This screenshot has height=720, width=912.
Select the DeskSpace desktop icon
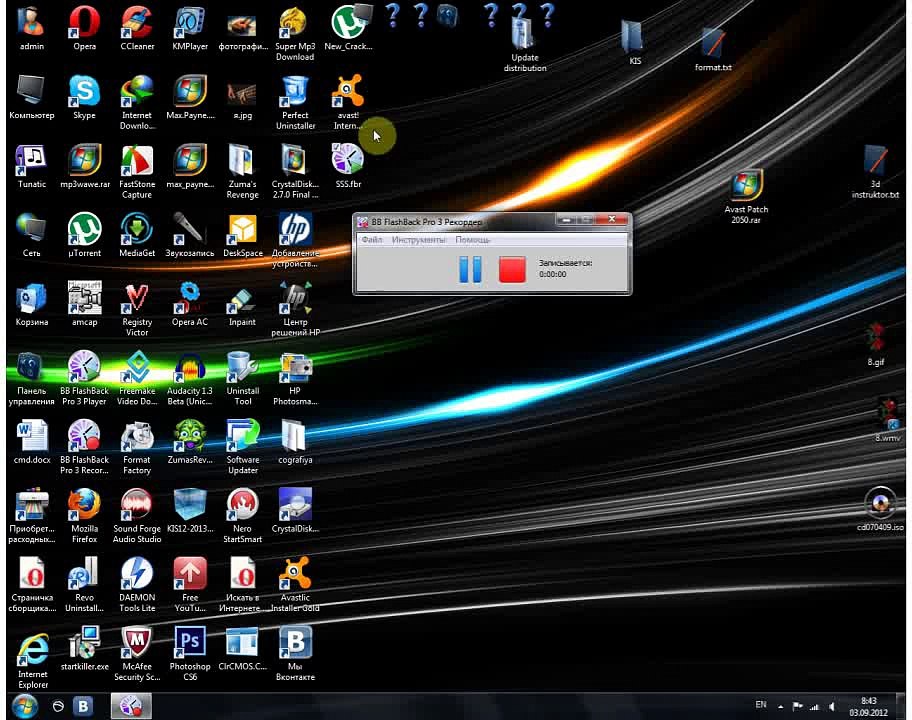243,235
